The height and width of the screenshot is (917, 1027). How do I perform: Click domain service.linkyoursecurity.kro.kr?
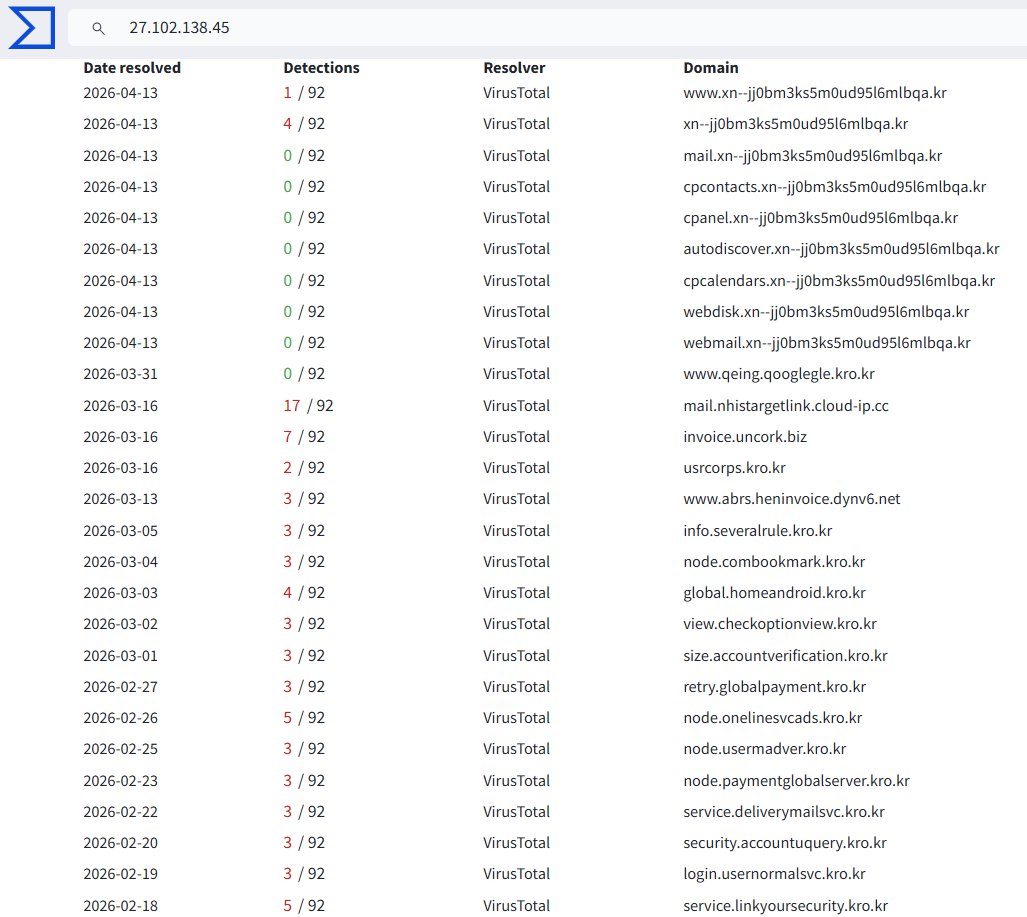pos(785,906)
